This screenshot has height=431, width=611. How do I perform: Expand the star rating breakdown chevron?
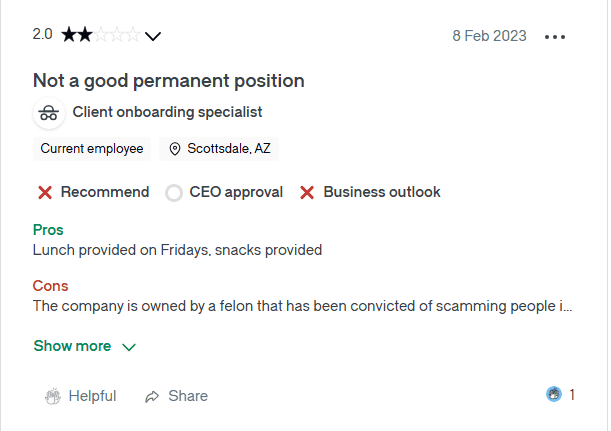pos(153,37)
